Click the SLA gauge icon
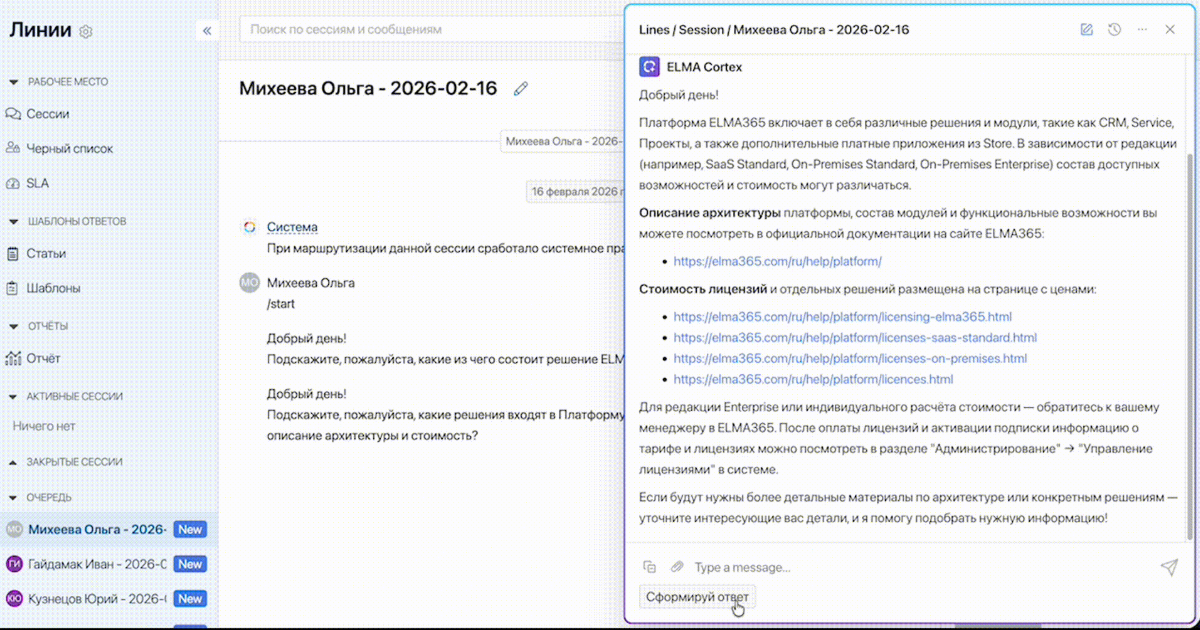The height and width of the screenshot is (630, 1200). pyautogui.click(x=13, y=183)
